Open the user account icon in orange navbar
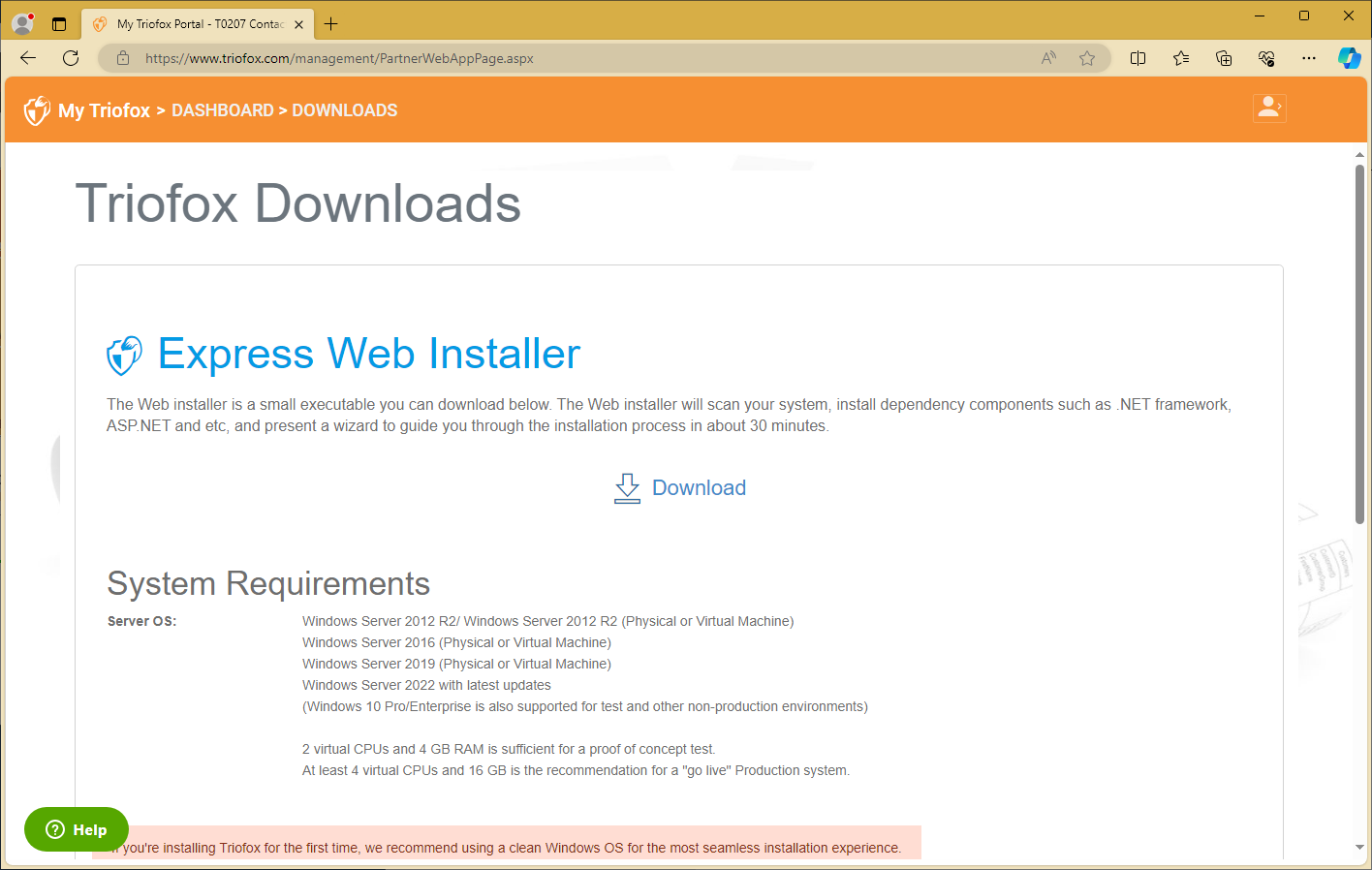 click(1269, 108)
